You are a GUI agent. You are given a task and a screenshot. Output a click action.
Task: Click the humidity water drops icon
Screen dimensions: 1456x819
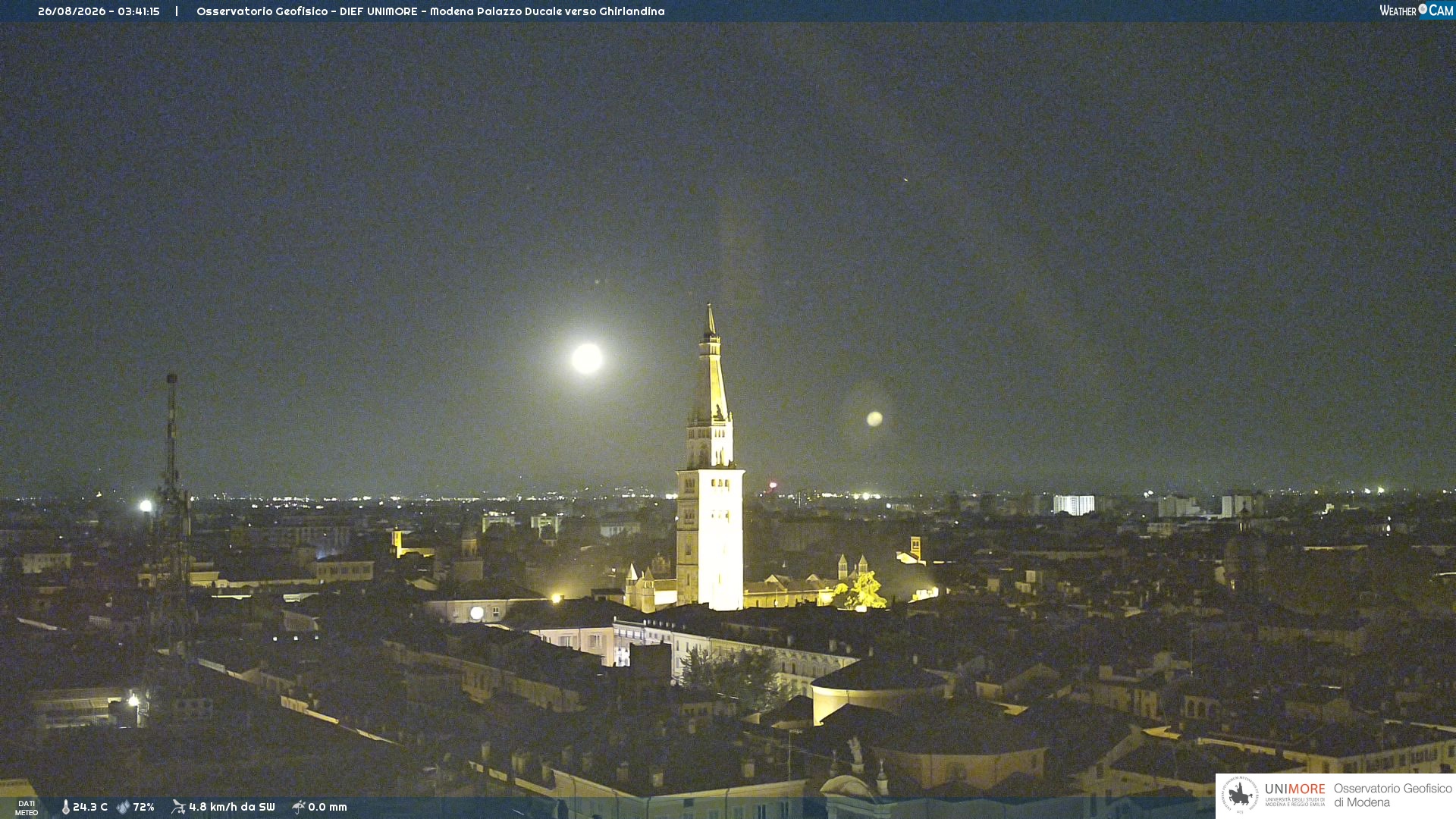click(123, 807)
